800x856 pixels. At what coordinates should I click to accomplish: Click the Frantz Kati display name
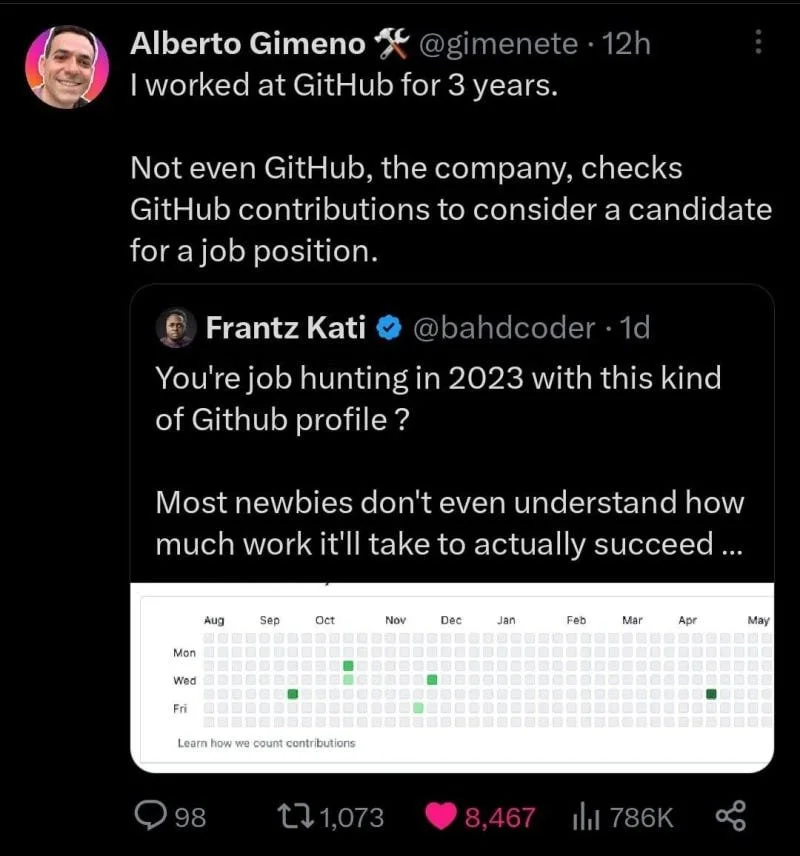[x=286, y=328]
